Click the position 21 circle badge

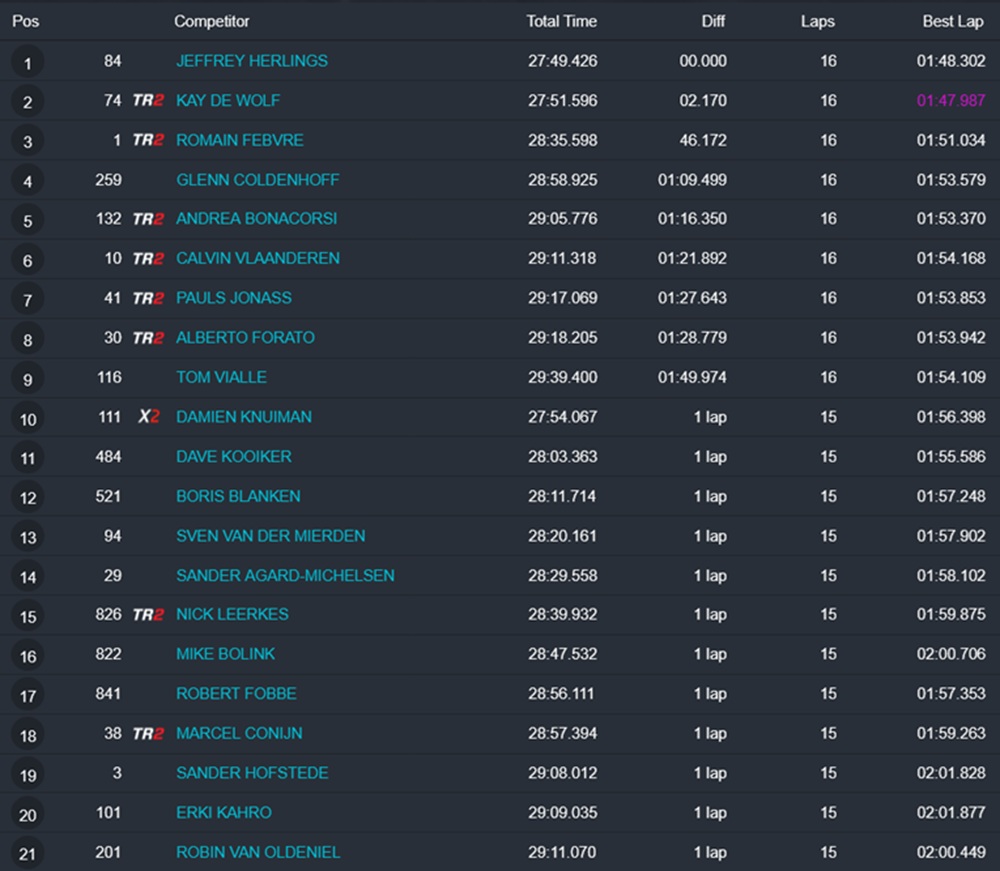pyautogui.click(x=28, y=854)
